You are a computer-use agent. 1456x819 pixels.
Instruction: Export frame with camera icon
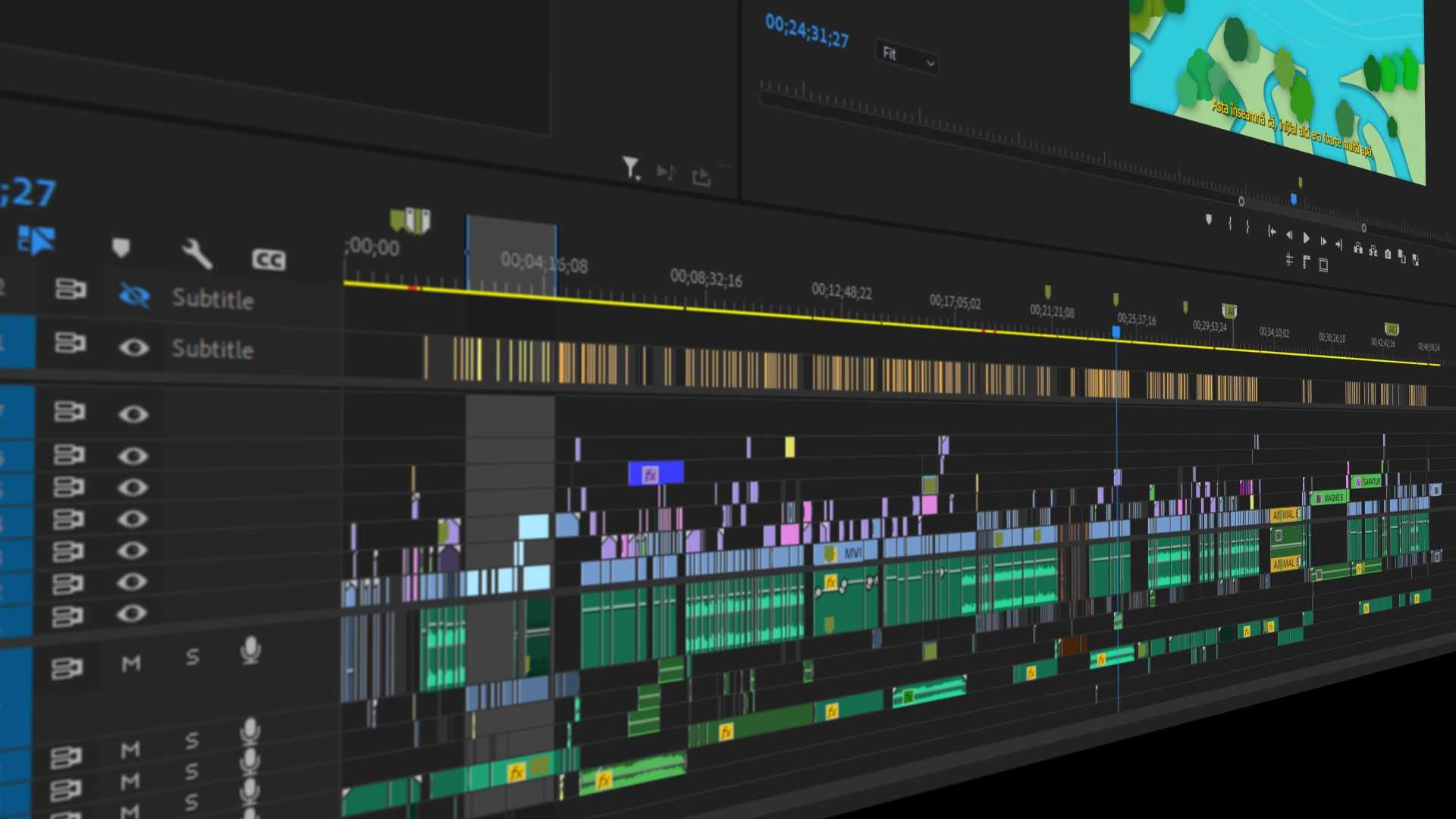click(x=1388, y=254)
